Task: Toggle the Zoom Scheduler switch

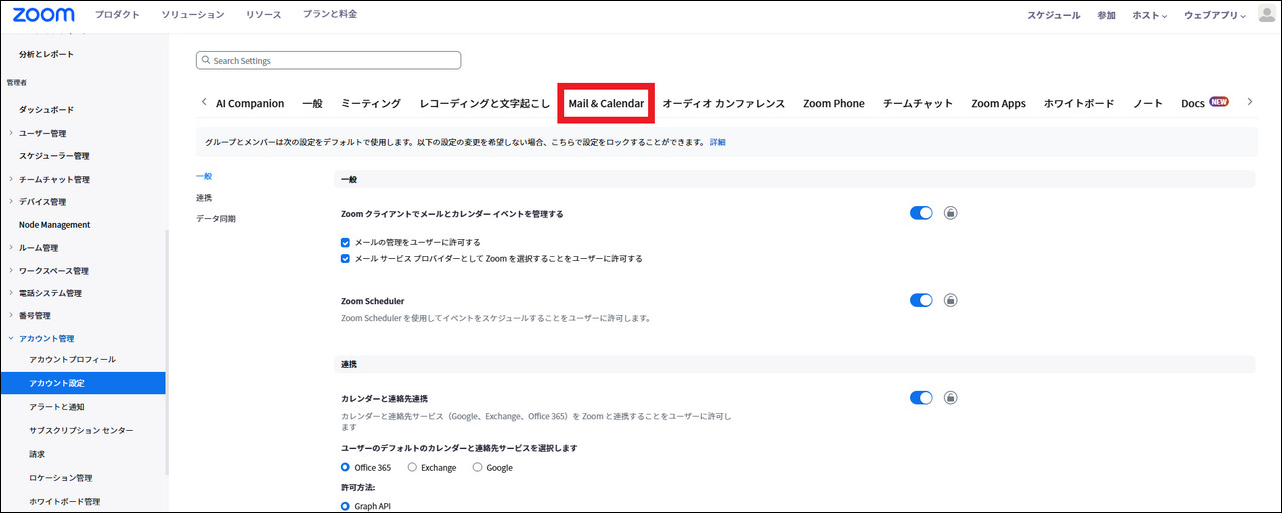Action: 921,300
